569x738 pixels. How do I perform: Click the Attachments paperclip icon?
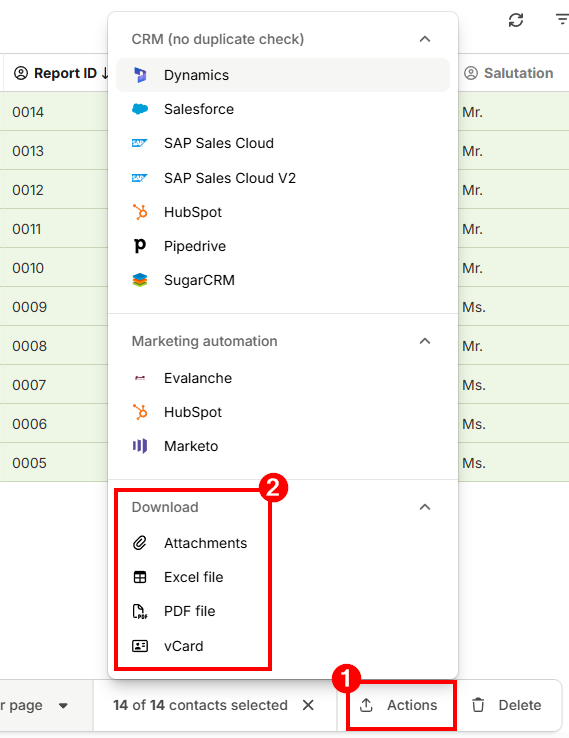[140, 543]
